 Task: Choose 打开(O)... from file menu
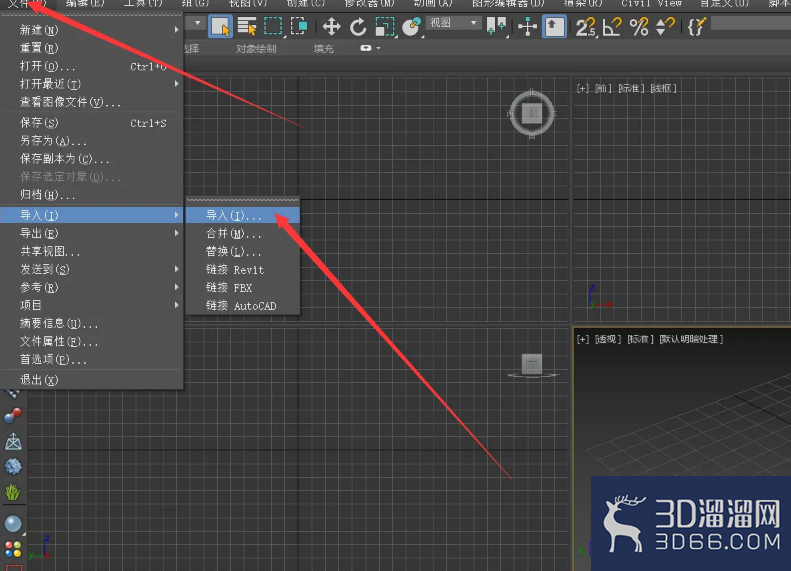[92, 66]
